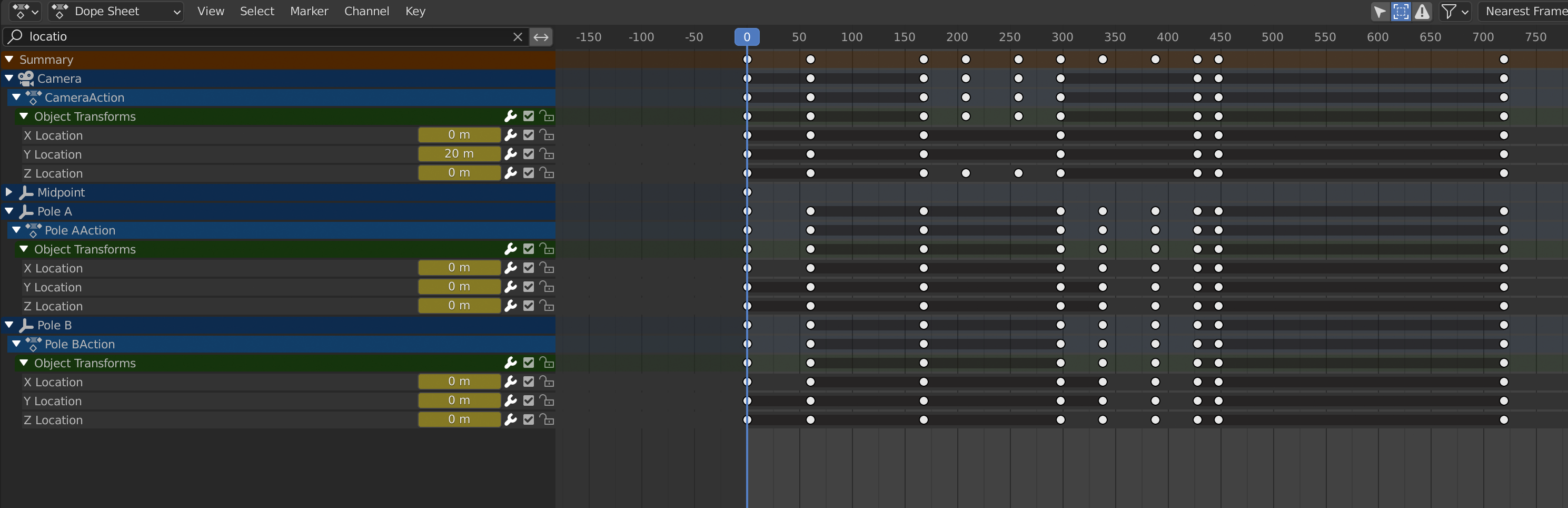1568x508 pixels.
Task: Open the Marker menu
Action: click(309, 11)
